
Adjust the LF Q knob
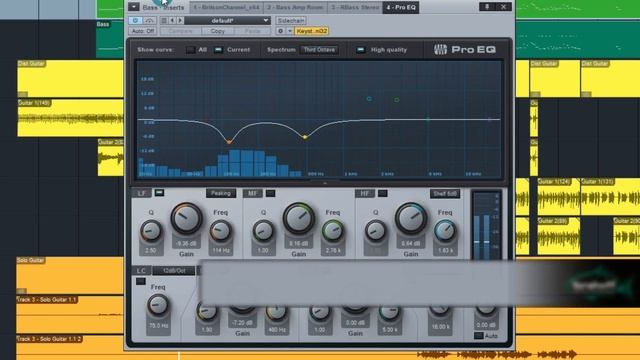point(151,231)
